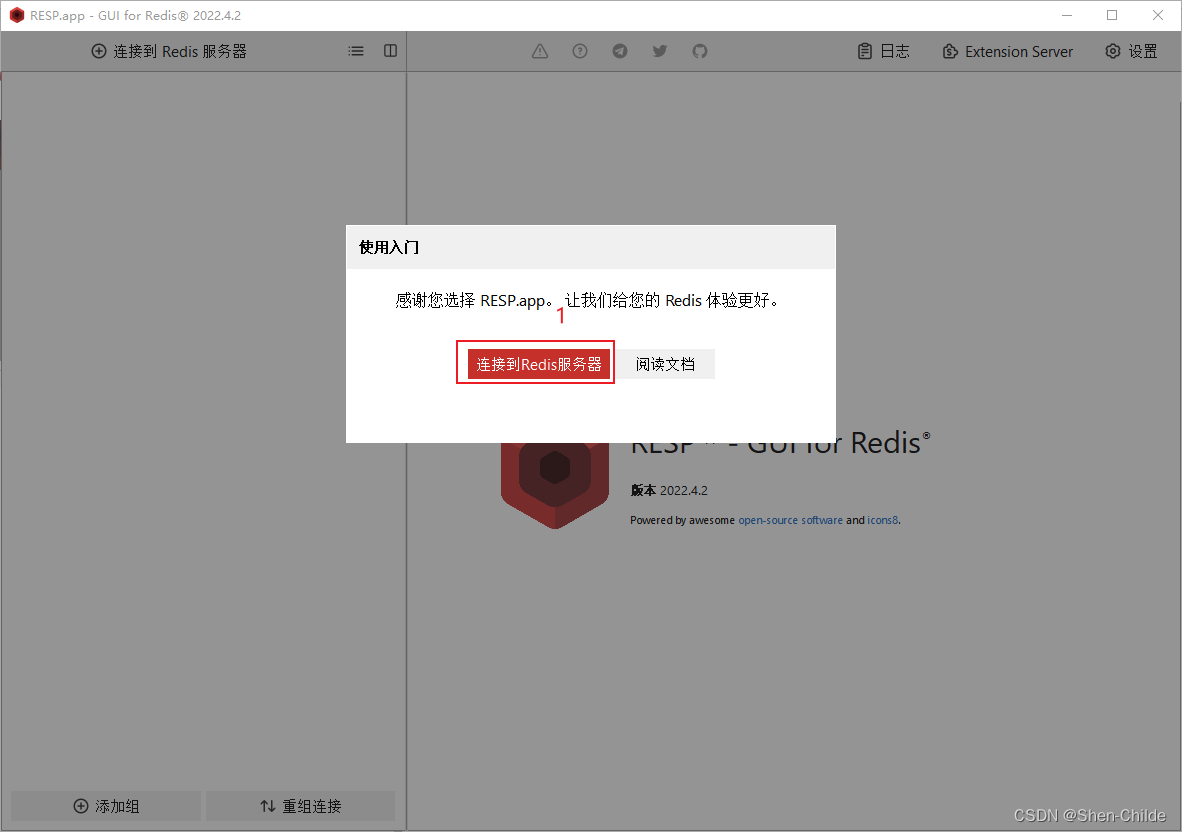Image resolution: width=1182 pixels, height=832 pixels.
Task: Click the 添加组 button at bottom
Action: click(x=104, y=806)
